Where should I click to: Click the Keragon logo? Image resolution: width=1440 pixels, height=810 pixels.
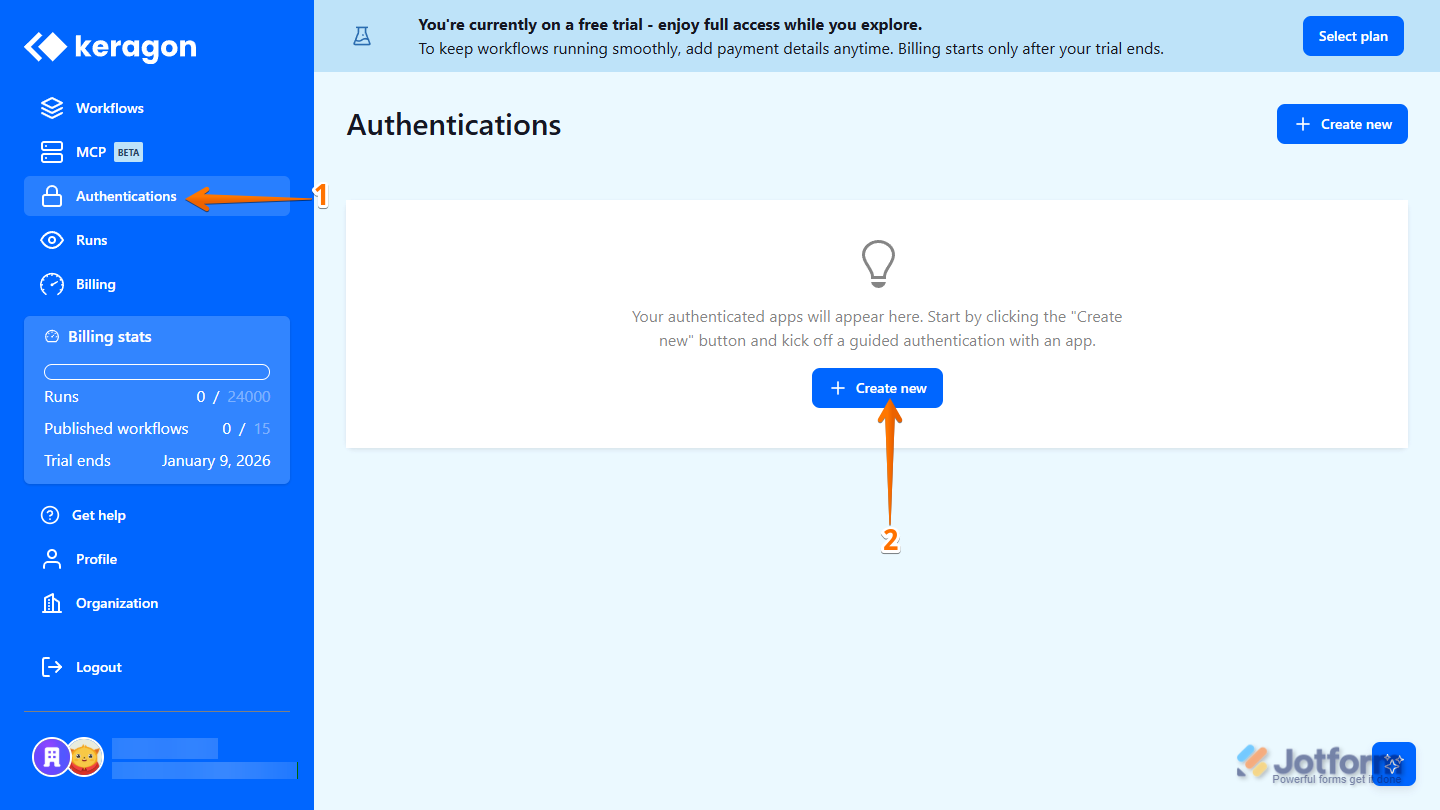(x=109, y=46)
